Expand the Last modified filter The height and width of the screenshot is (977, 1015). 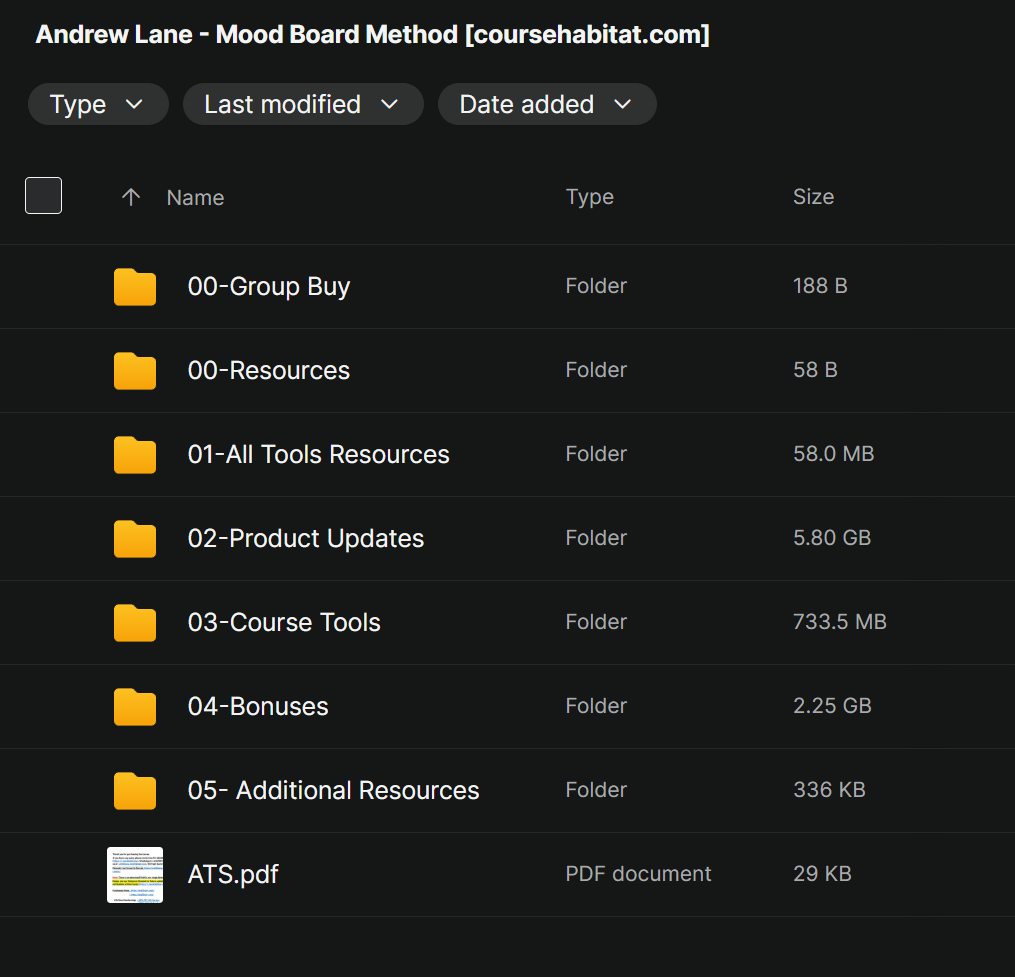(302, 105)
